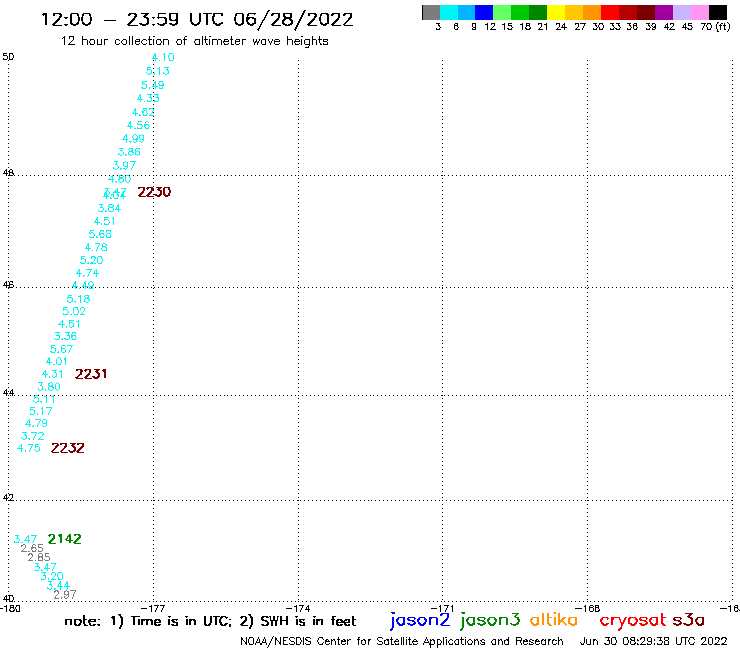This screenshot has height=650, width=740.
Task: Select the 4.62 wave height value
Action: click(143, 112)
